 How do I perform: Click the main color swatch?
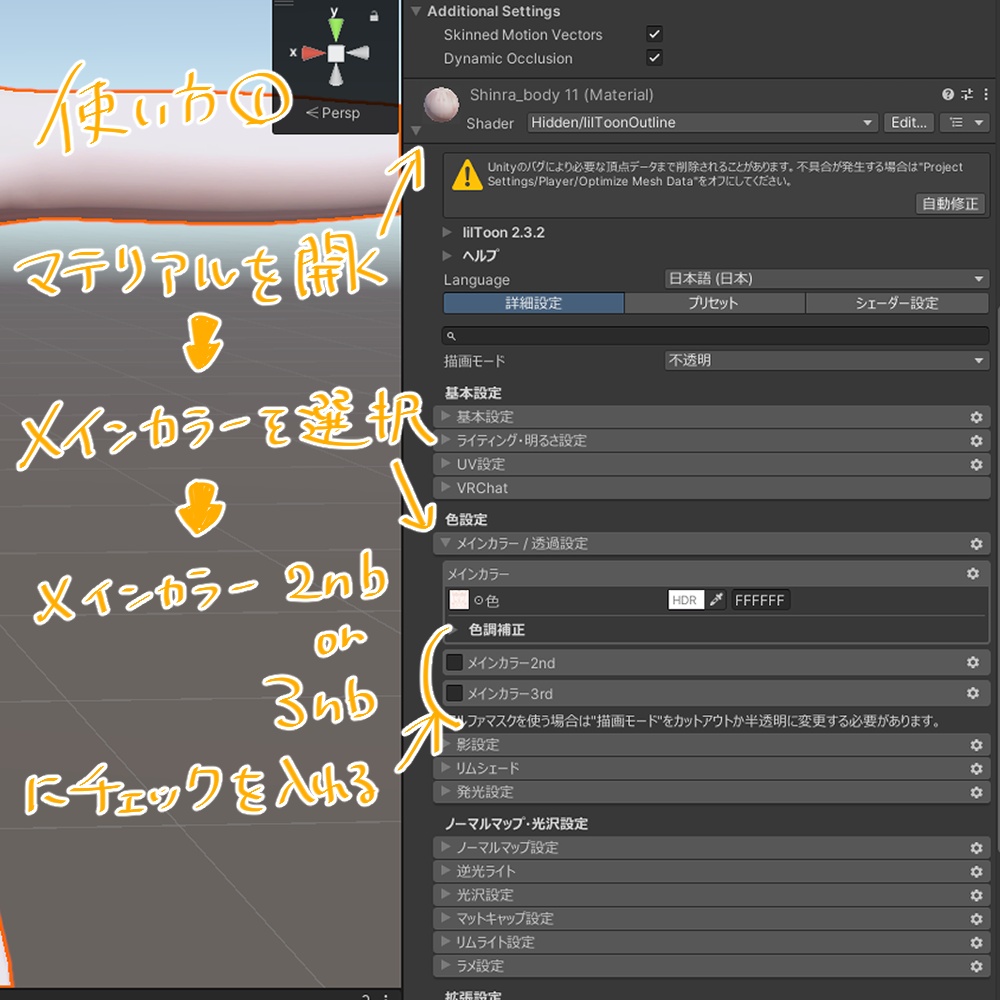pos(459,599)
